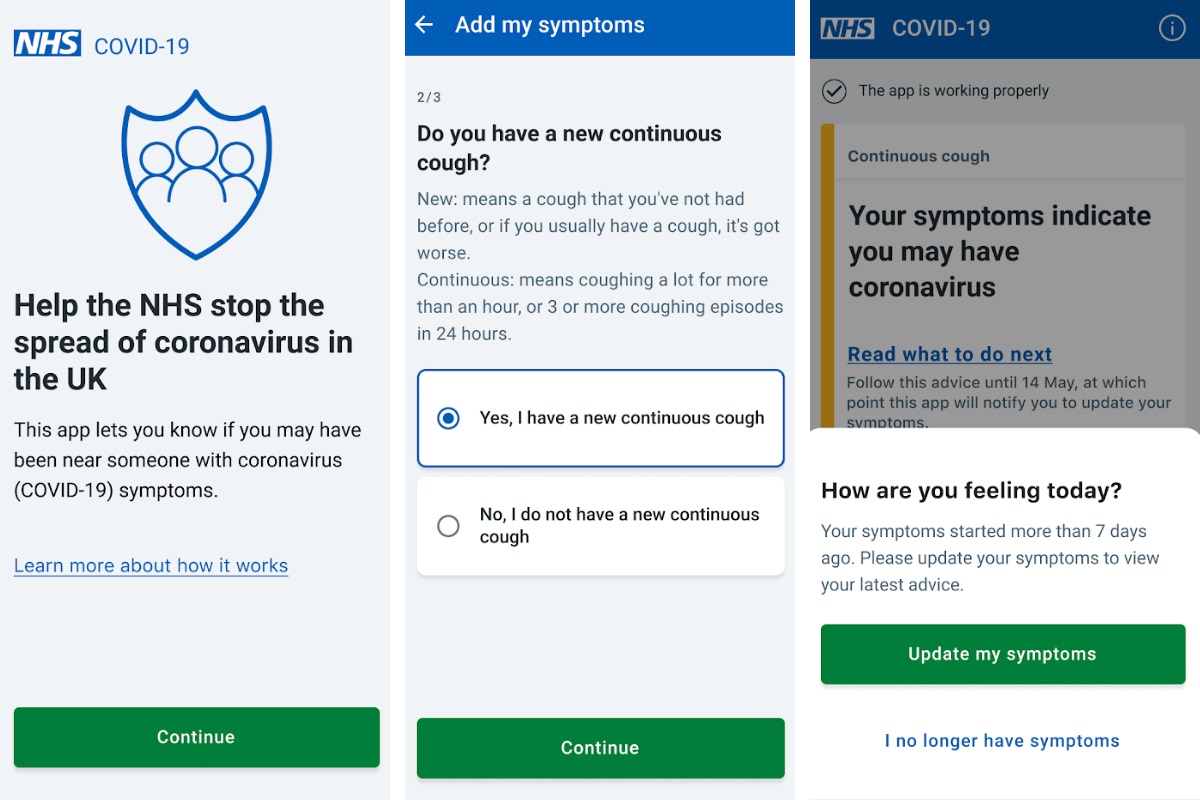Image resolution: width=1200 pixels, height=800 pixels.
Task: Tap the back arrow in Add my symptoms
Action: click(424, 25)
